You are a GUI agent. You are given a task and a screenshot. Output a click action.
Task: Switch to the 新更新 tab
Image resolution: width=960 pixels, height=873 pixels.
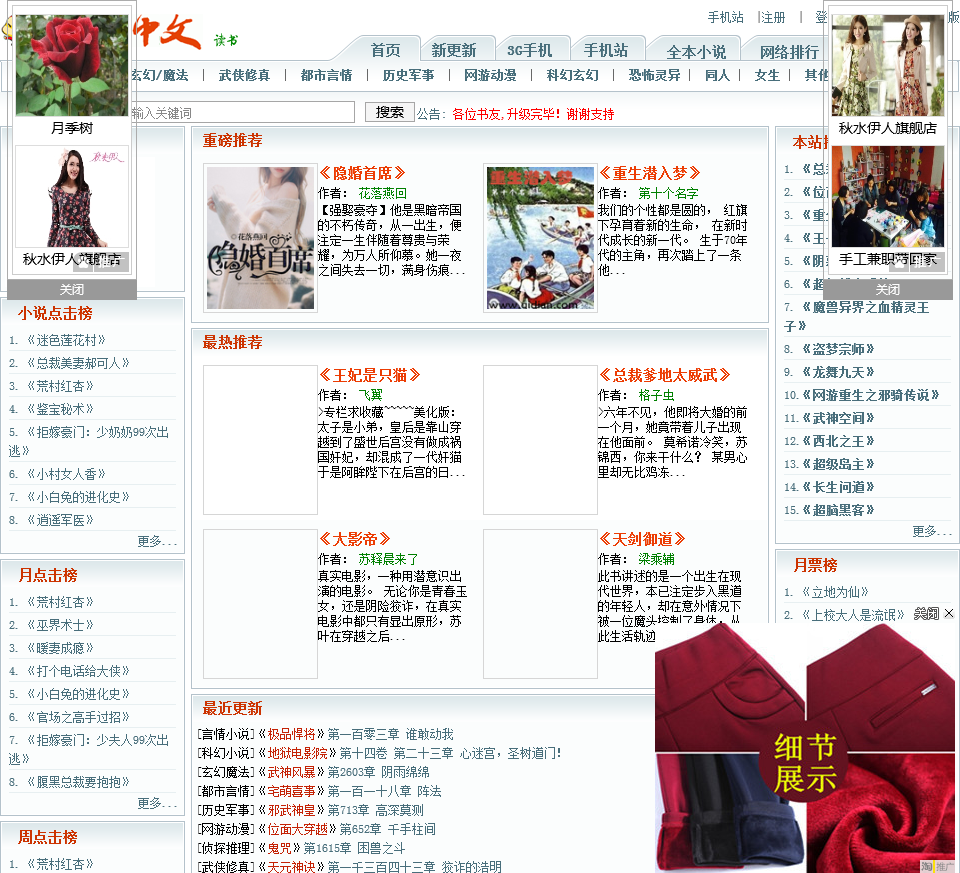pyautogui.click(x=453, y=51)
